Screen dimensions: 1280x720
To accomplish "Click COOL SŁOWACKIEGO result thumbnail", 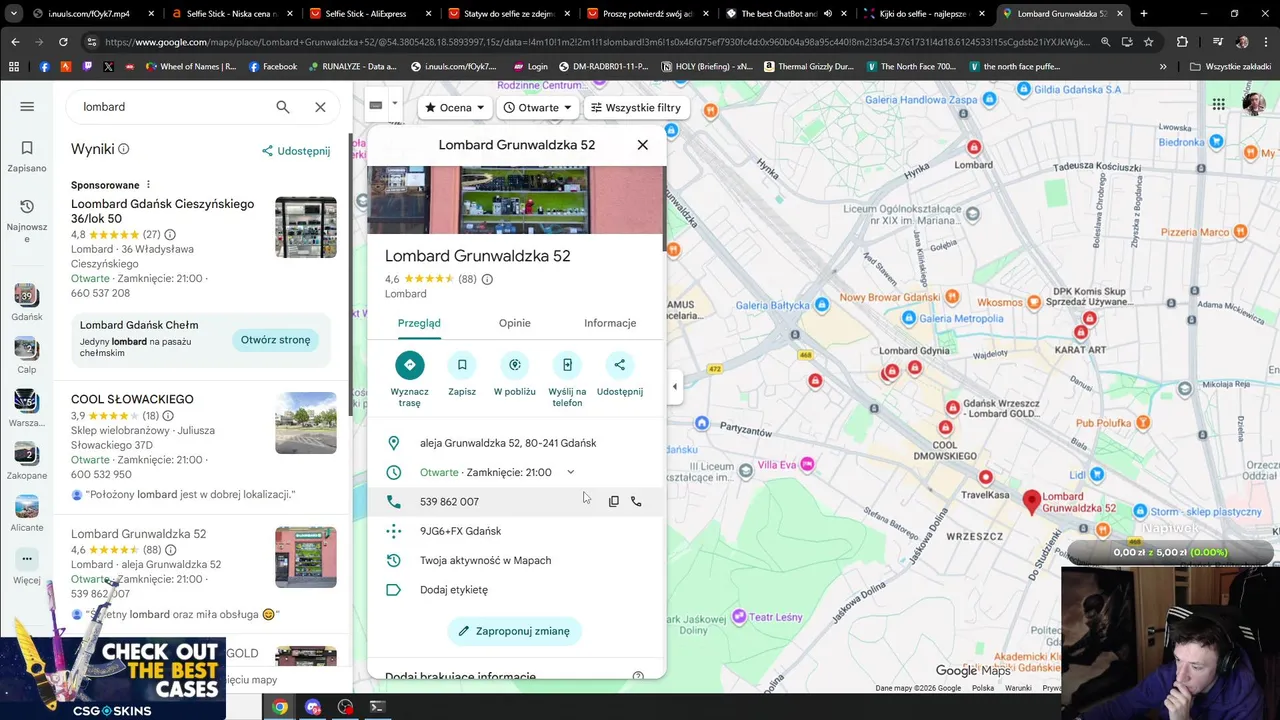I will click(x=306, y=423).
